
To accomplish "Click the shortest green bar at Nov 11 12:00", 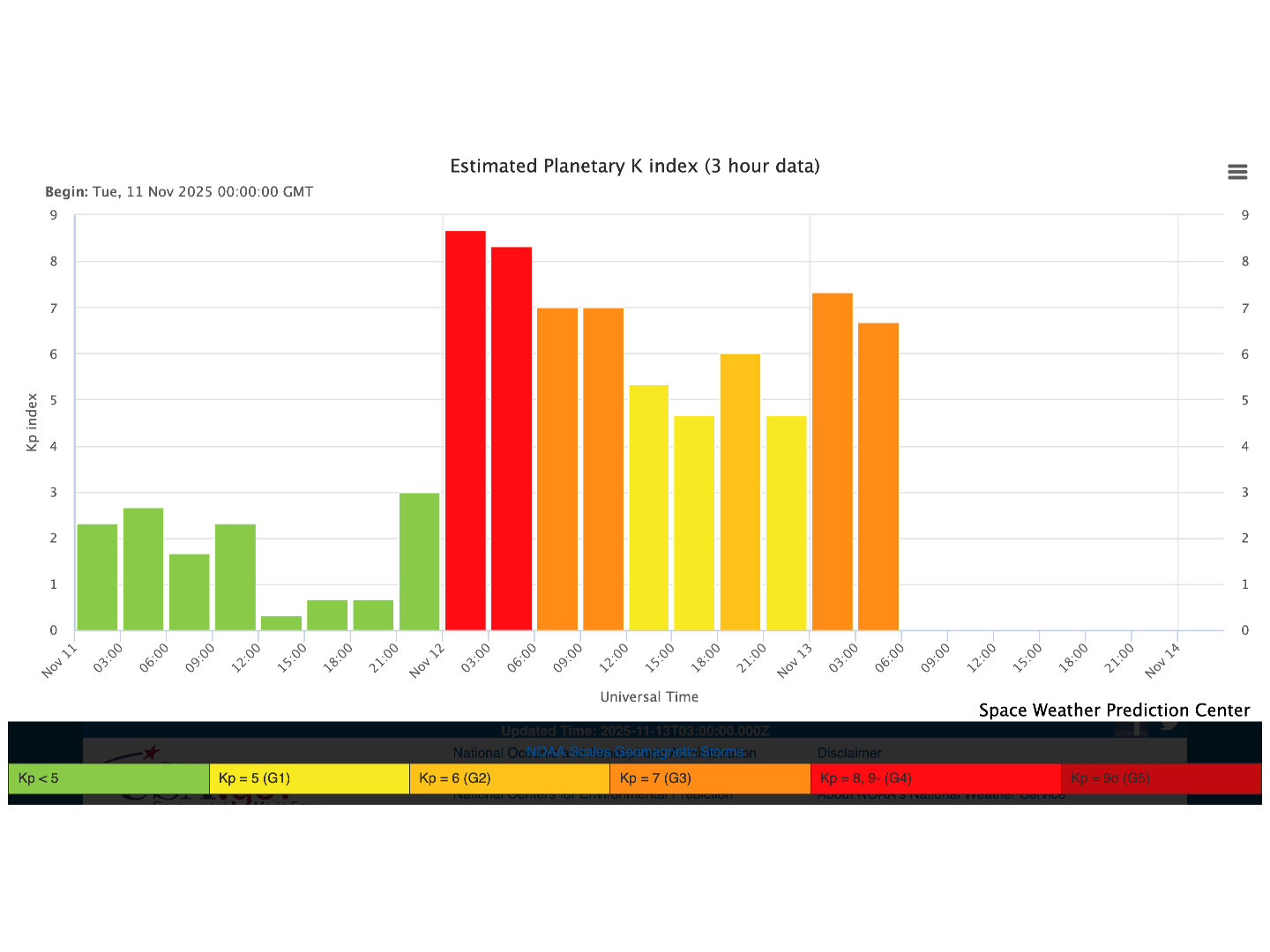I will point(281,623).
